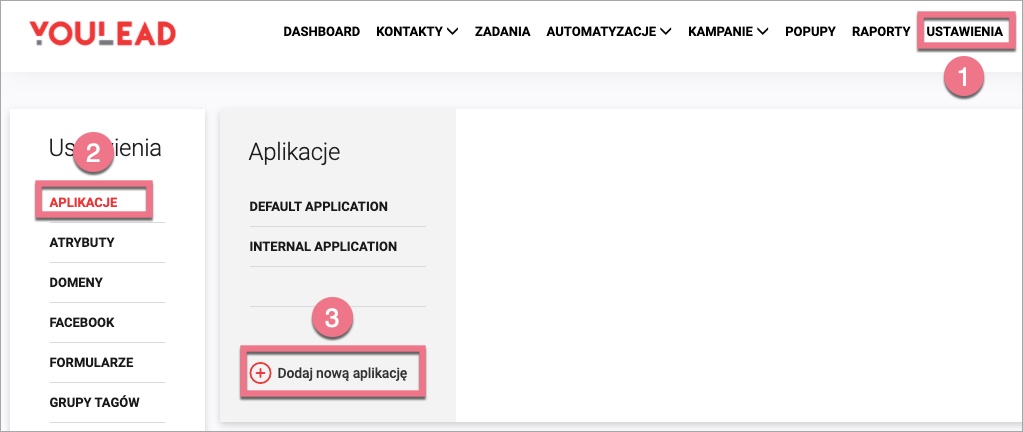This screenshot has height=432, width=1023.
Task: Select Atrybuty in the settings sidebar
Action: (x=82, y=242)
